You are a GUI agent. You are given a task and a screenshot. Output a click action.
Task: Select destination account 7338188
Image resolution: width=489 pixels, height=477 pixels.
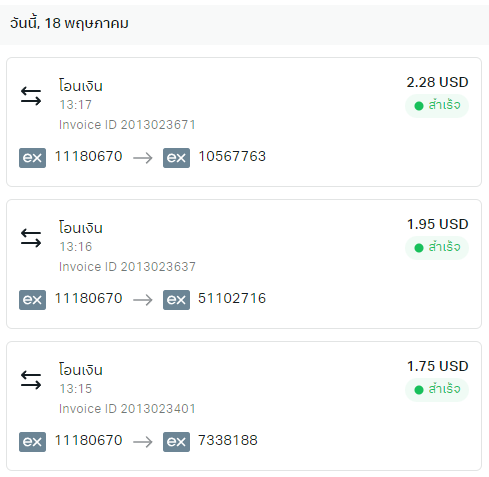(228, 440)
